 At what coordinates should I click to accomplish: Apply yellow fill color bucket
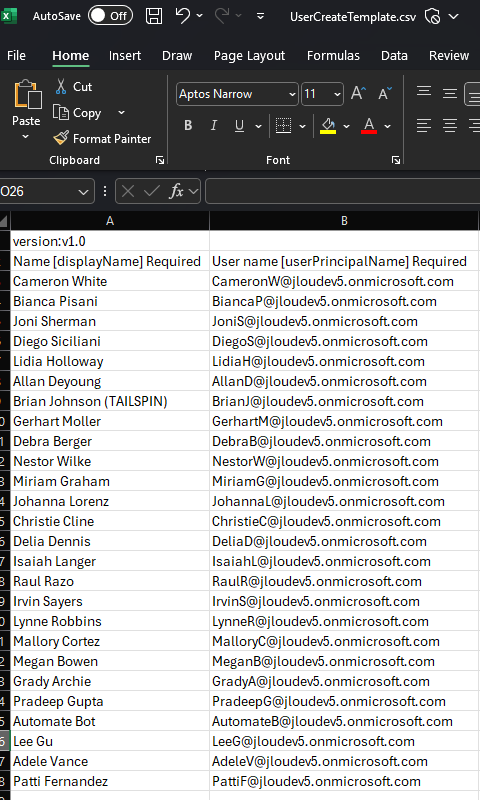328,126
